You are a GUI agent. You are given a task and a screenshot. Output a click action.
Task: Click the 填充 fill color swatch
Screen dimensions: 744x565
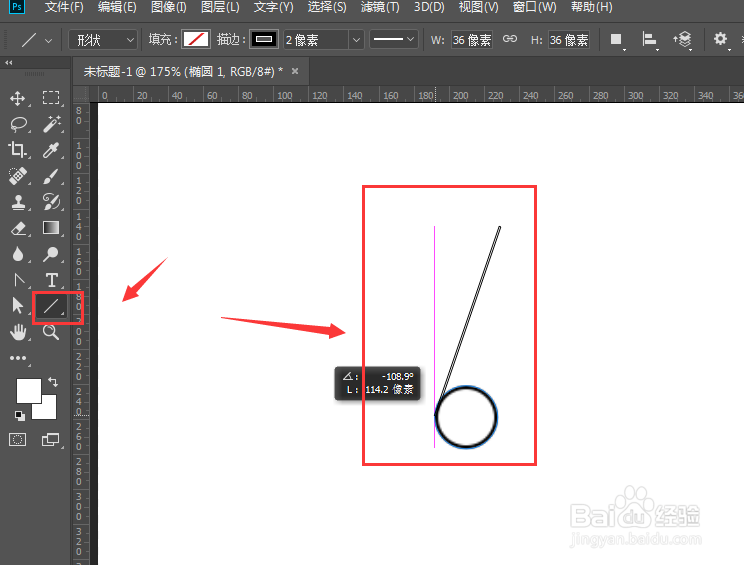196,39
